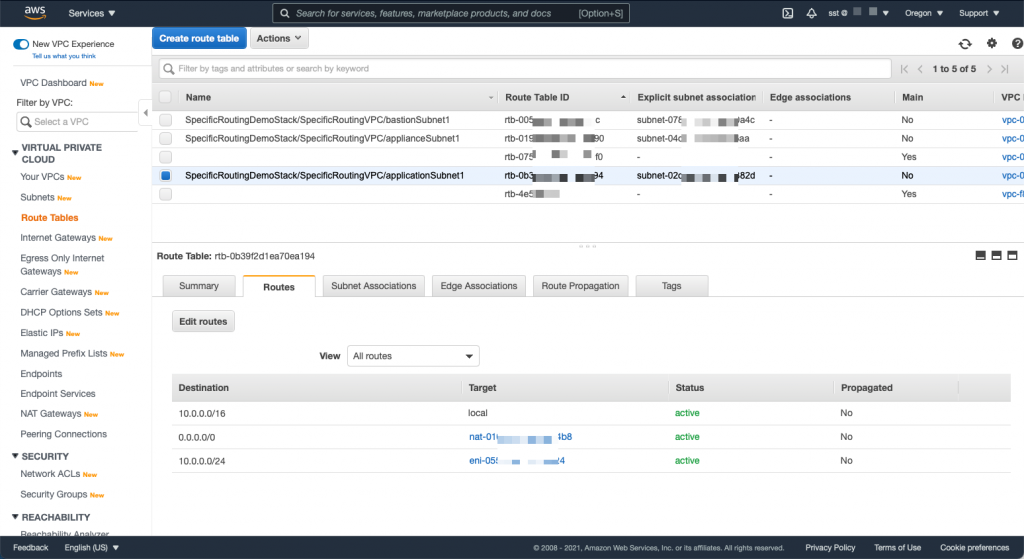Open notifications bell icon

pyautogui.click(x=811, y=13)
